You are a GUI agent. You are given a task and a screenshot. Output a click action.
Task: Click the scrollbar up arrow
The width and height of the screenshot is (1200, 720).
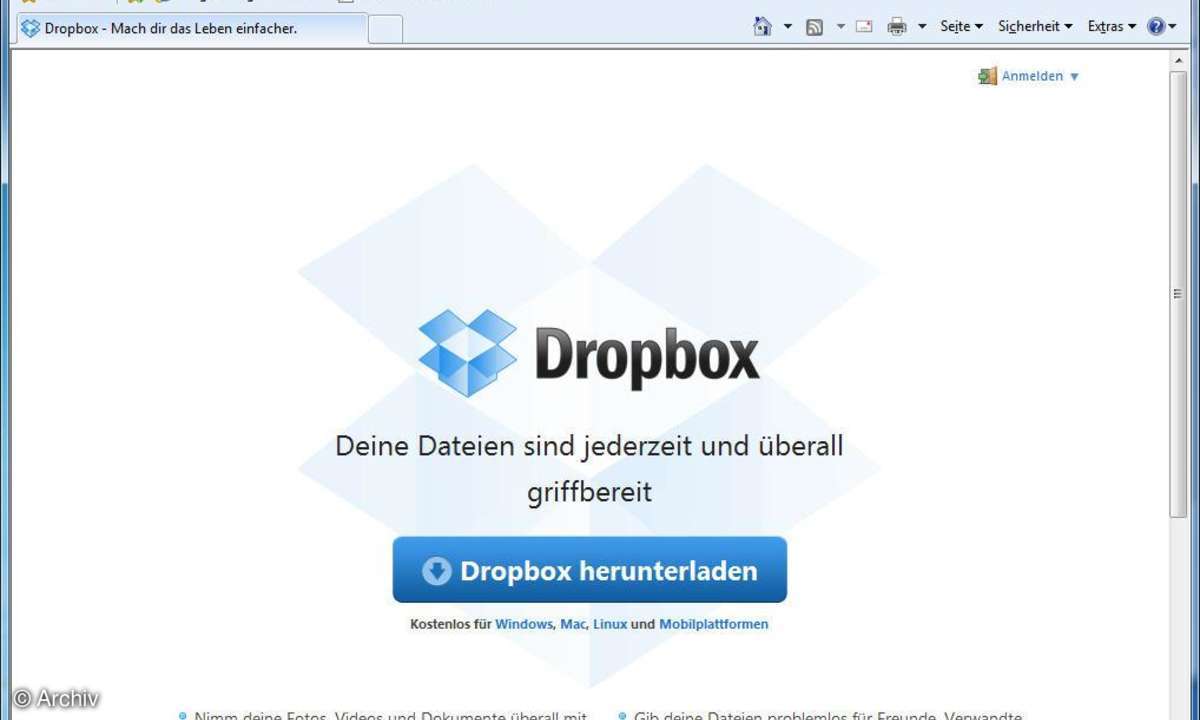(1177, 61)
